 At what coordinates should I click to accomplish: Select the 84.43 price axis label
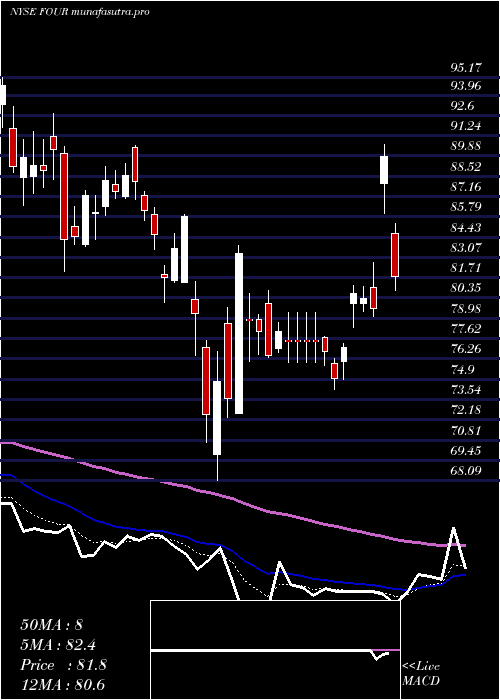(465, 228)
